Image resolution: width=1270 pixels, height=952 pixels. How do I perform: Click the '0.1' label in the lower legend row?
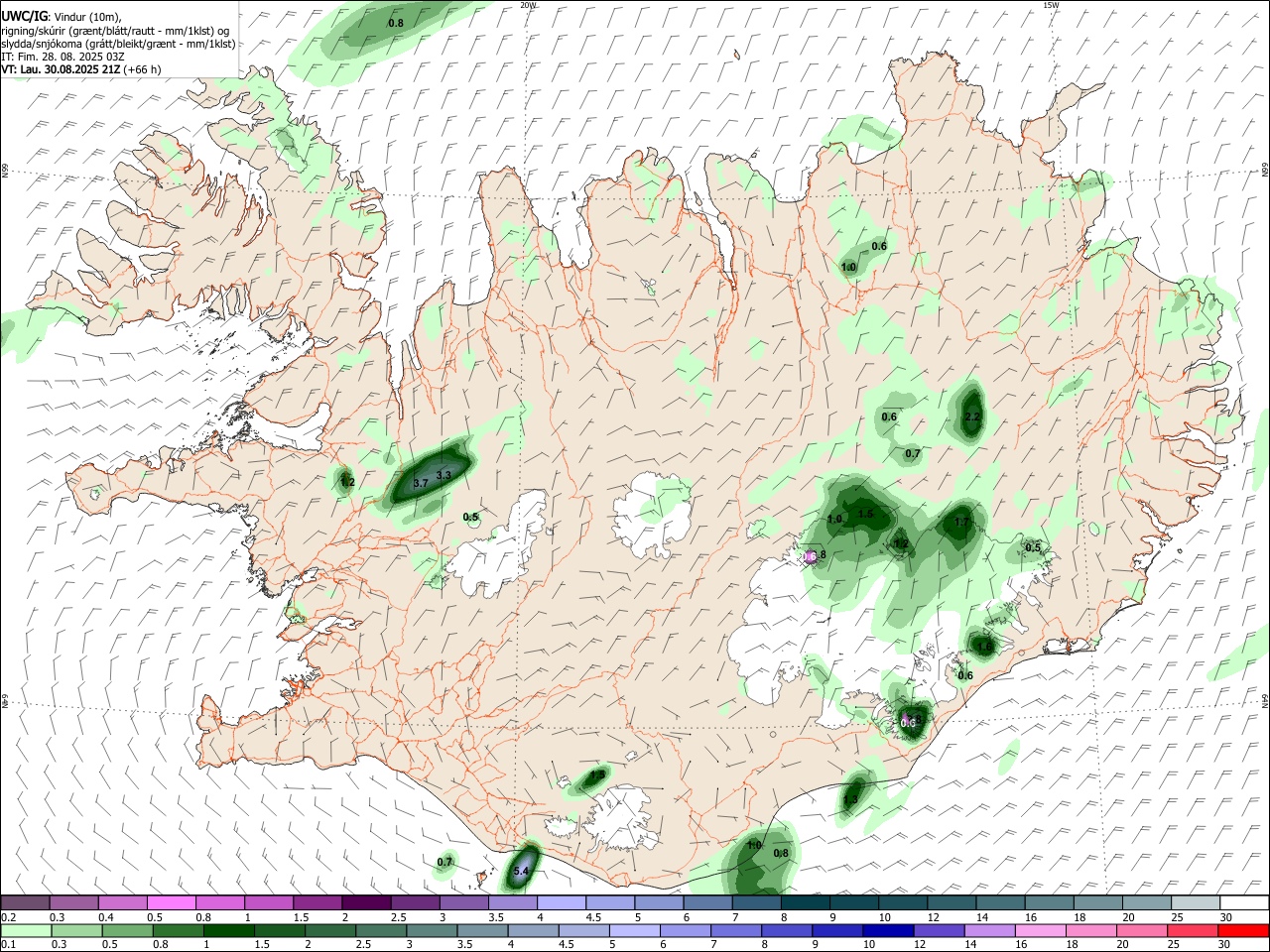click(x=8, y=945)
